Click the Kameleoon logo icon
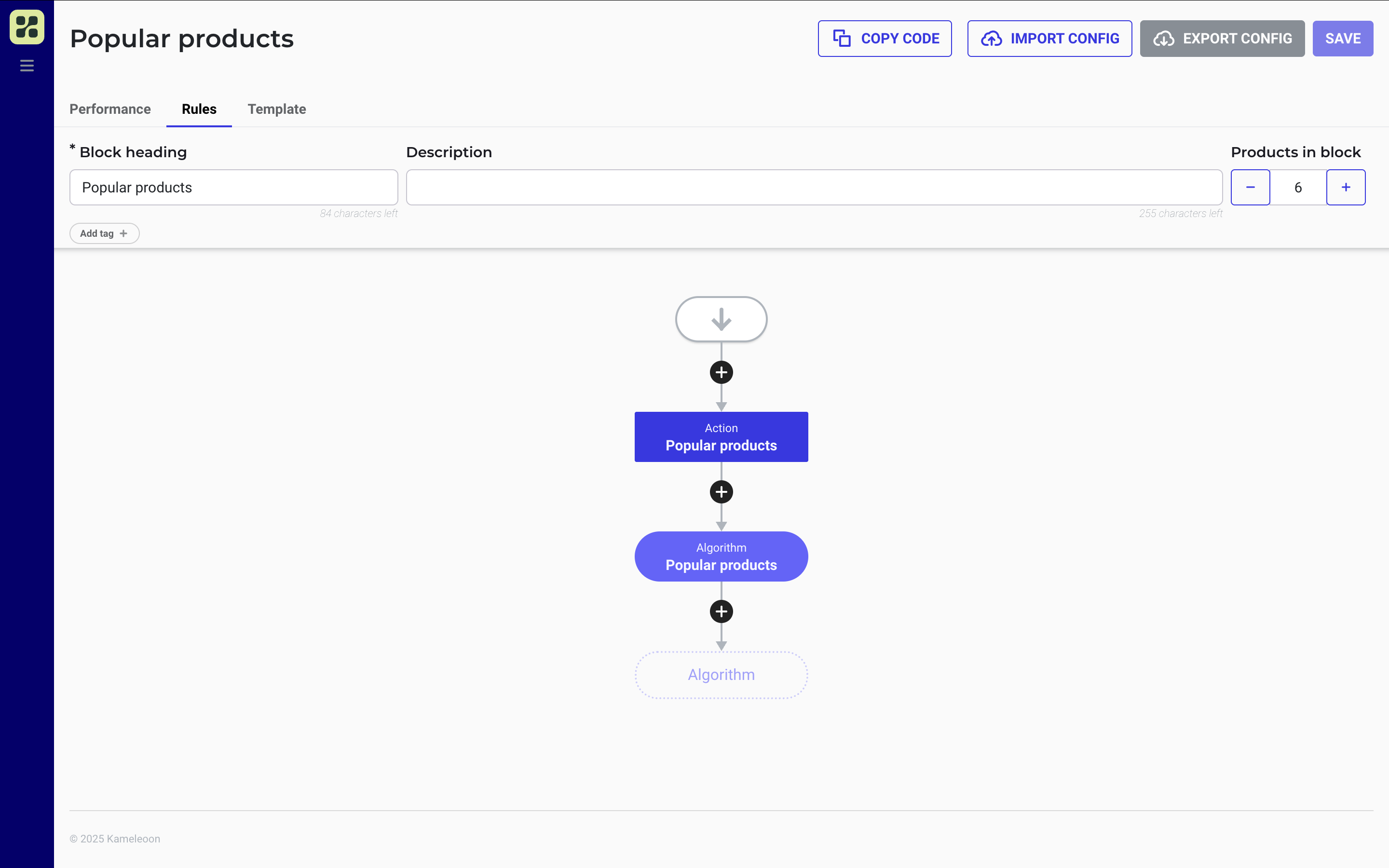The width and height of the screenshot is (1389, 868). pyautogui.click(x=27, y=27)
